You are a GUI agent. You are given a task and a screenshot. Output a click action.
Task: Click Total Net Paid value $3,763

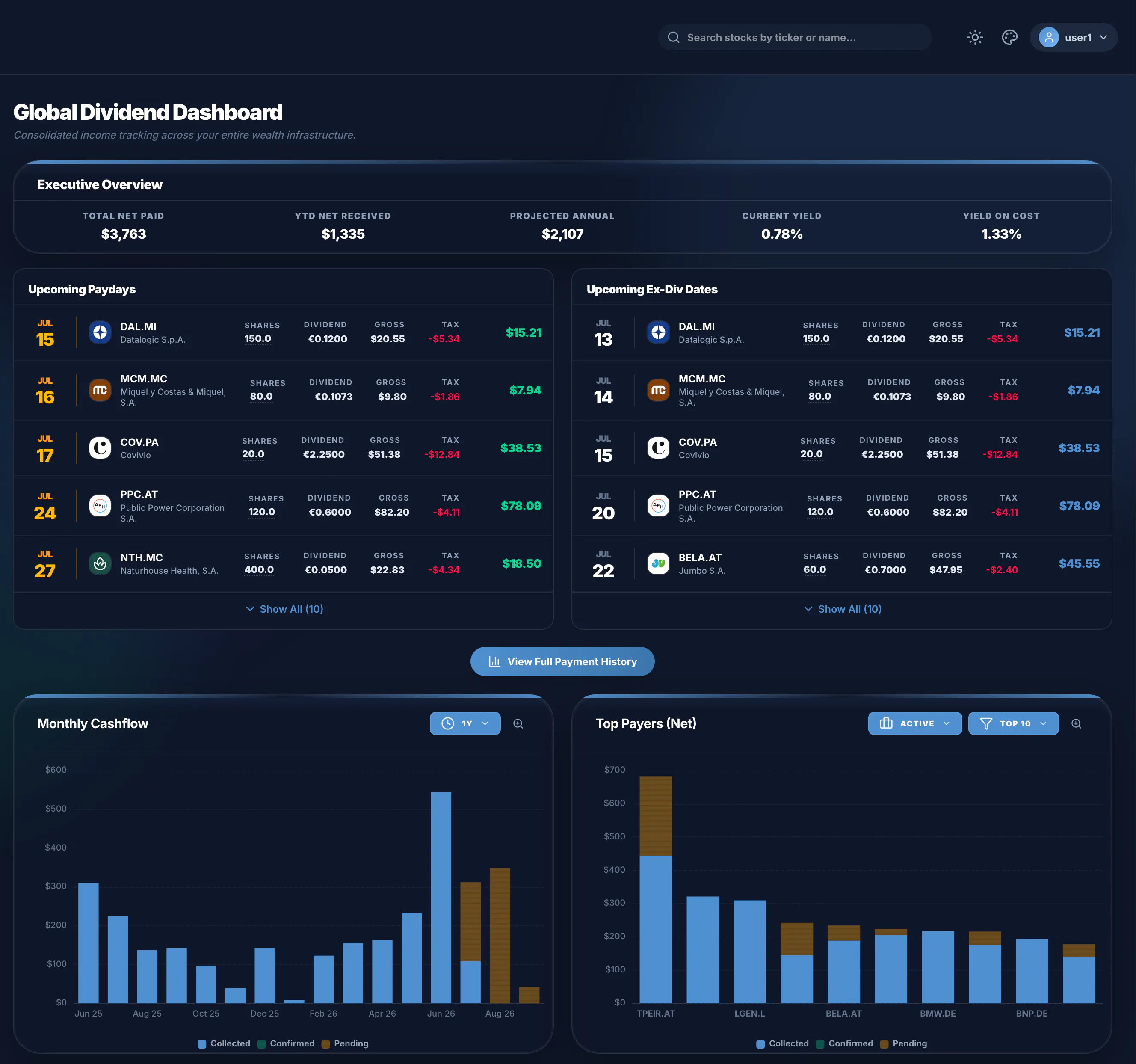coord(124,234)
